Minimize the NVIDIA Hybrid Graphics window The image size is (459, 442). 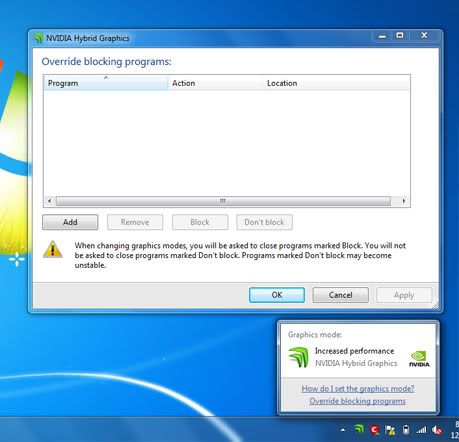[382, 36]
